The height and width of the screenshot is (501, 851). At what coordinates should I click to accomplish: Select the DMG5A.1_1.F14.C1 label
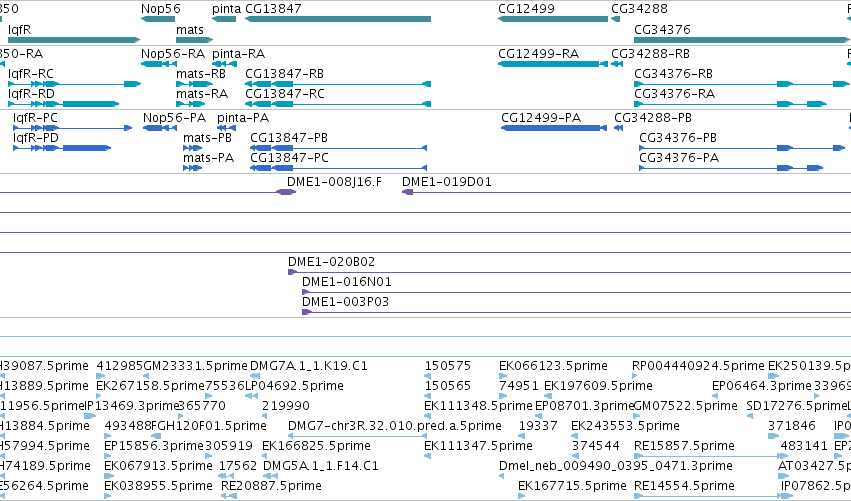[321, 466]
